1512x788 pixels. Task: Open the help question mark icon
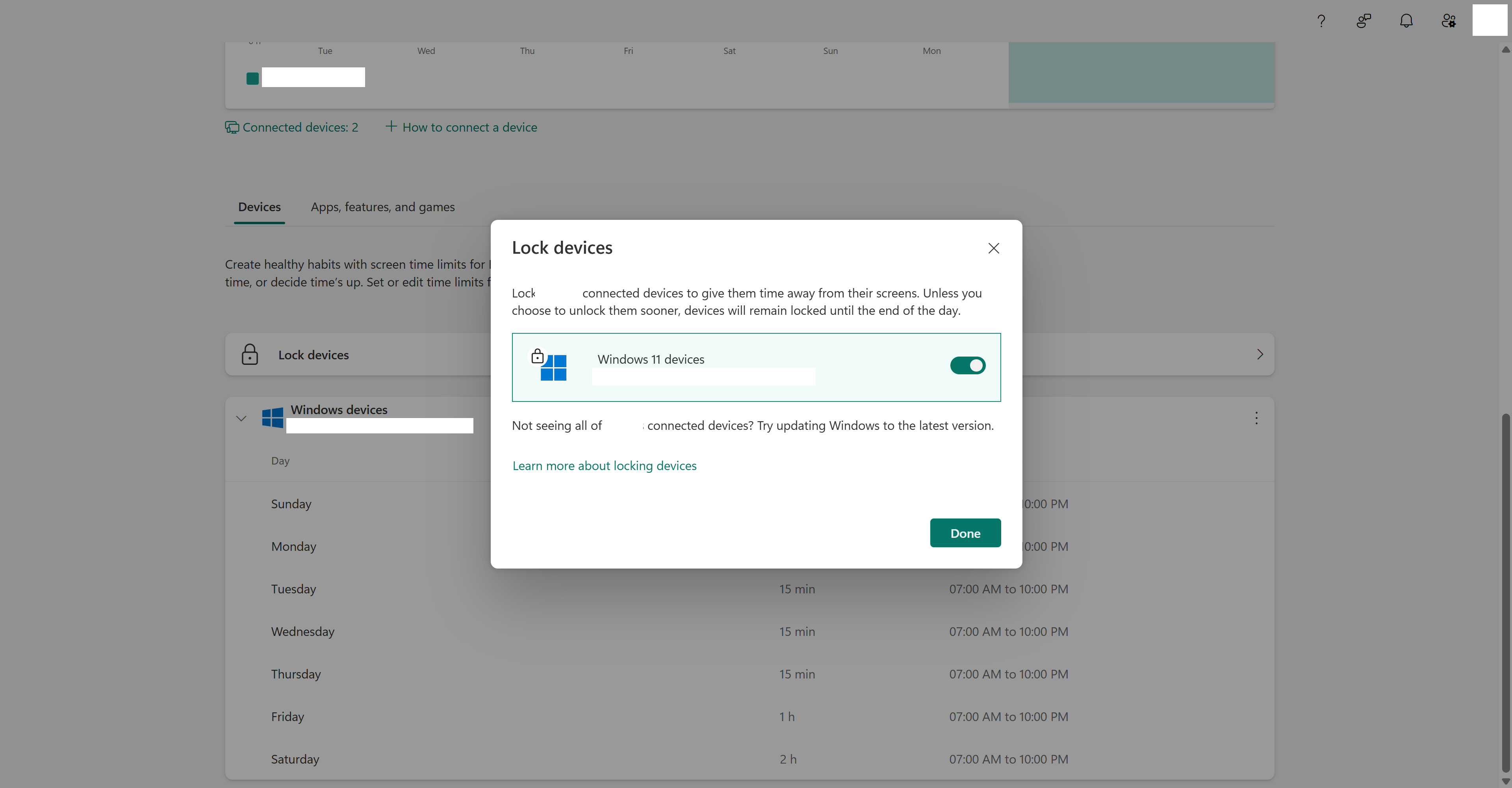[x=1321, y=21]
